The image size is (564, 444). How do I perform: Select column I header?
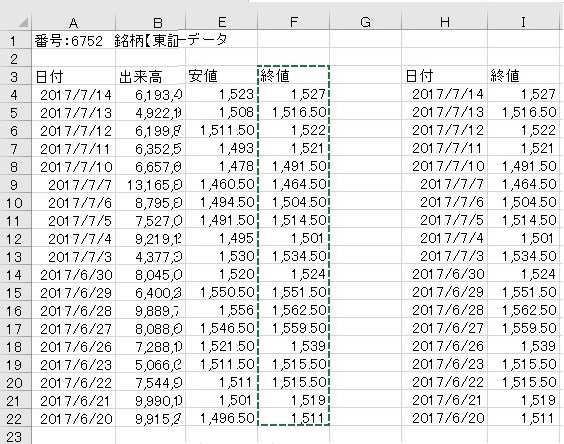tap(523, 22)
